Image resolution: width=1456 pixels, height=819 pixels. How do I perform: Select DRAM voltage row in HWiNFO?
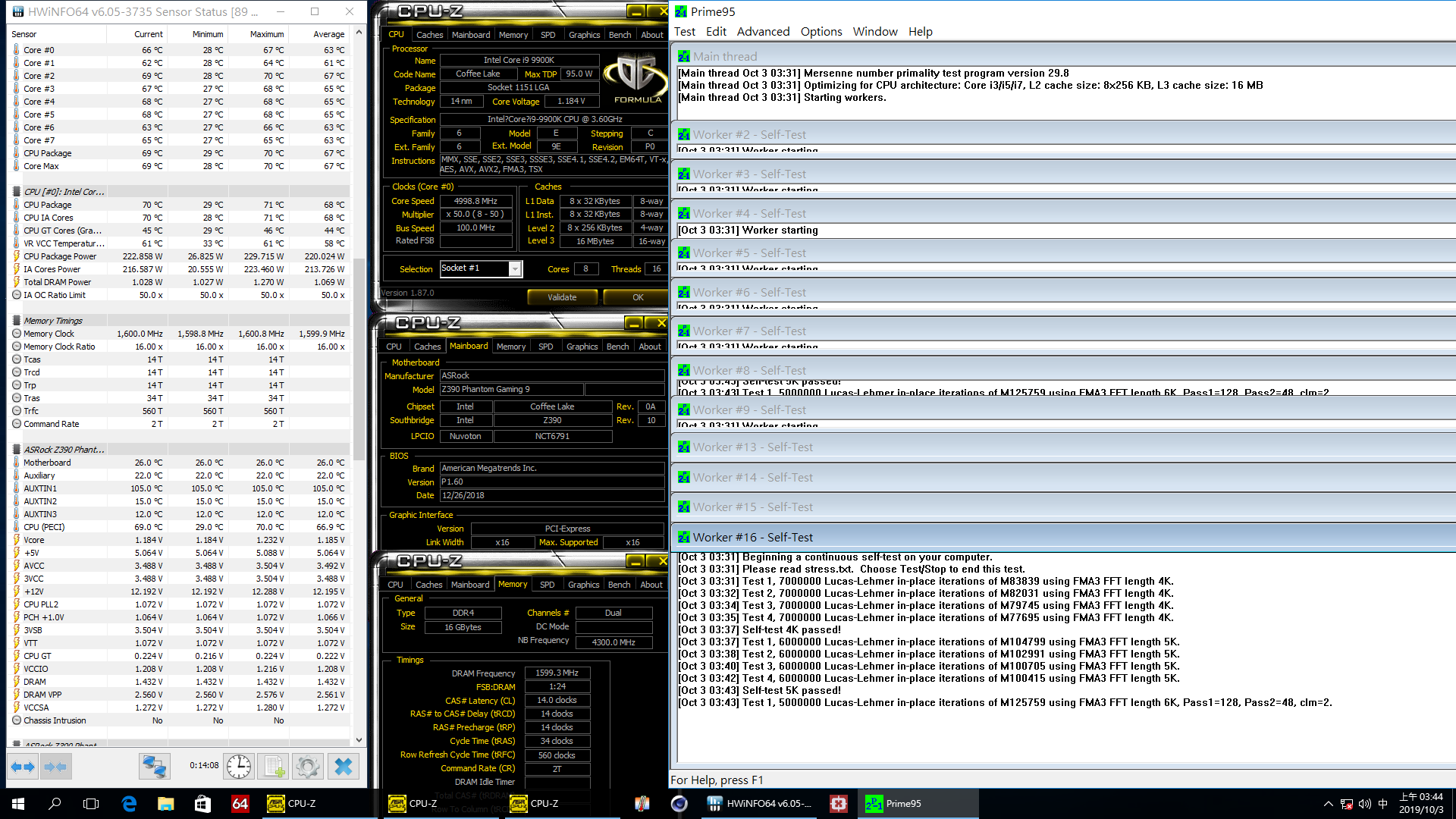[179, 682]
